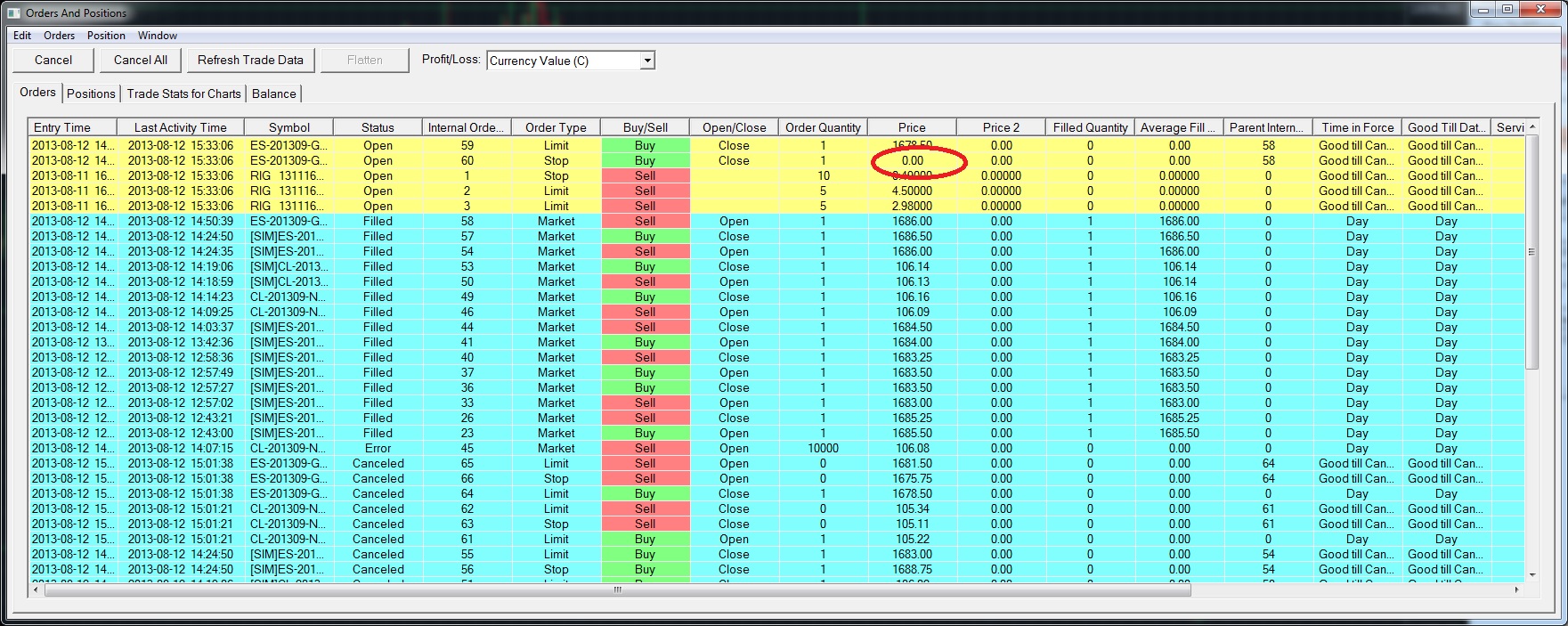Click Refresh Trade Data button
The width and height of the screenshot is (1568, 626).
pyautogui.click(x=250, y=60)
